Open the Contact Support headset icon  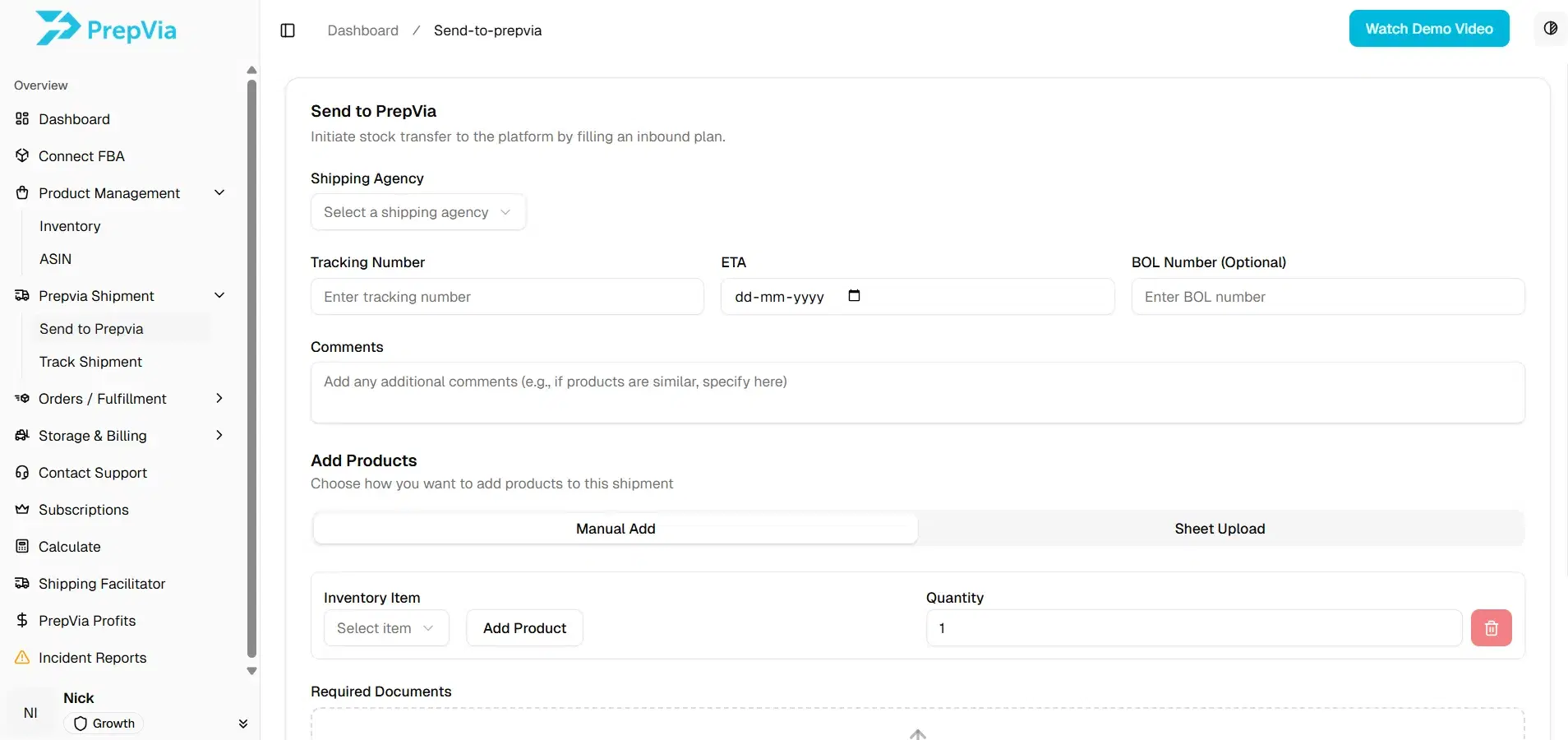coord(21,473)
